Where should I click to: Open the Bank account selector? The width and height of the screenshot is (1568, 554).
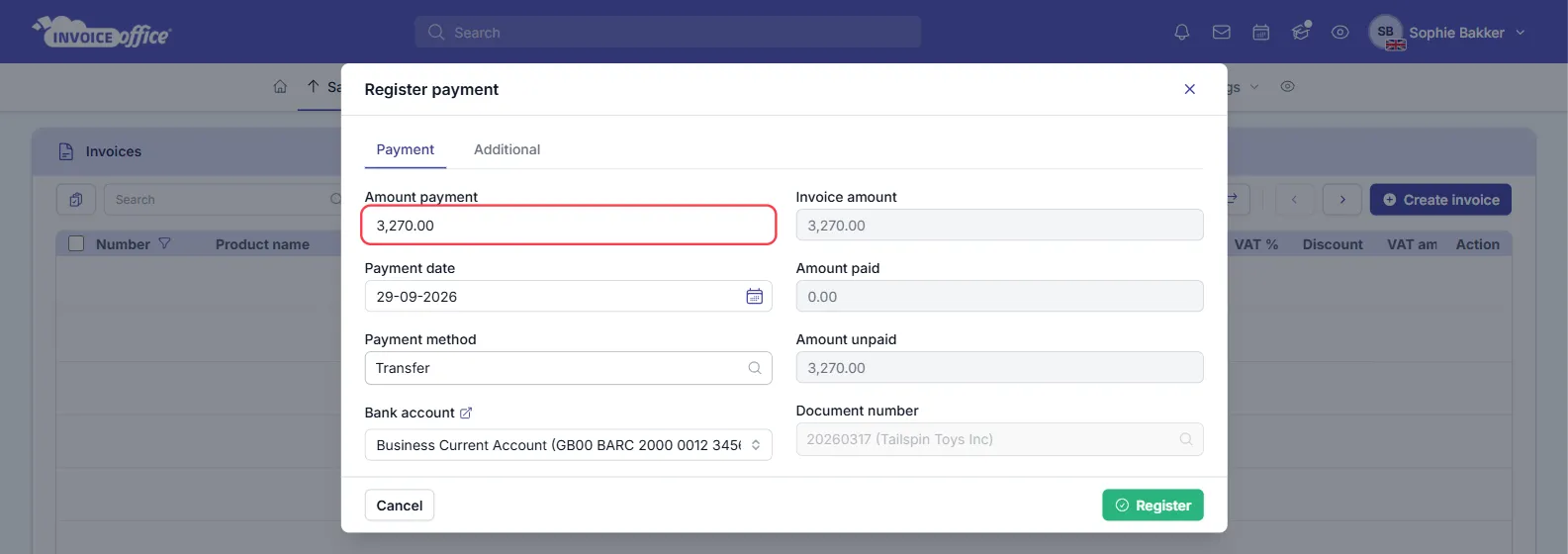[x=568, y=445]
